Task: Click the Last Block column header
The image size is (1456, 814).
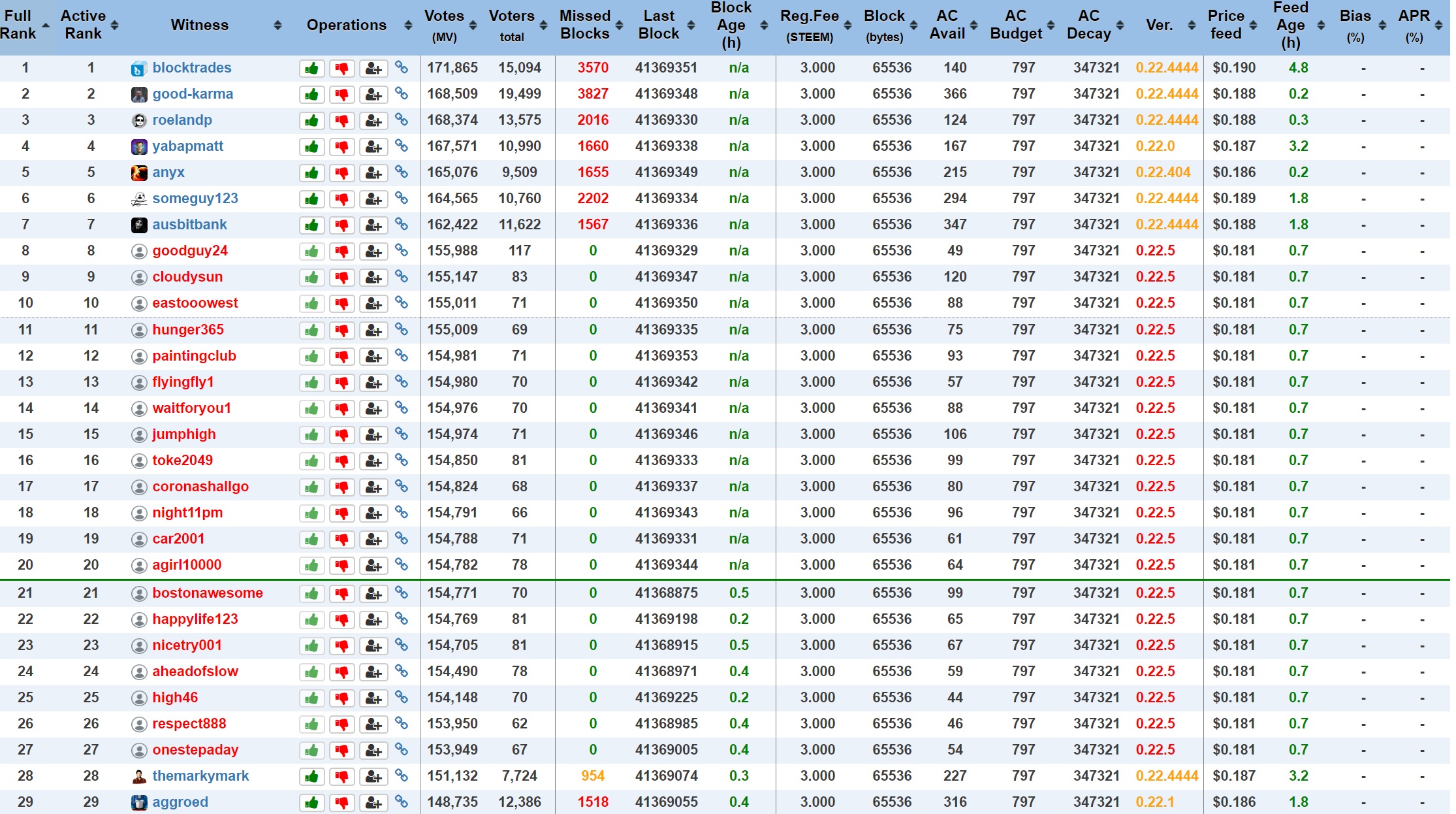Action: click(658, 25)
